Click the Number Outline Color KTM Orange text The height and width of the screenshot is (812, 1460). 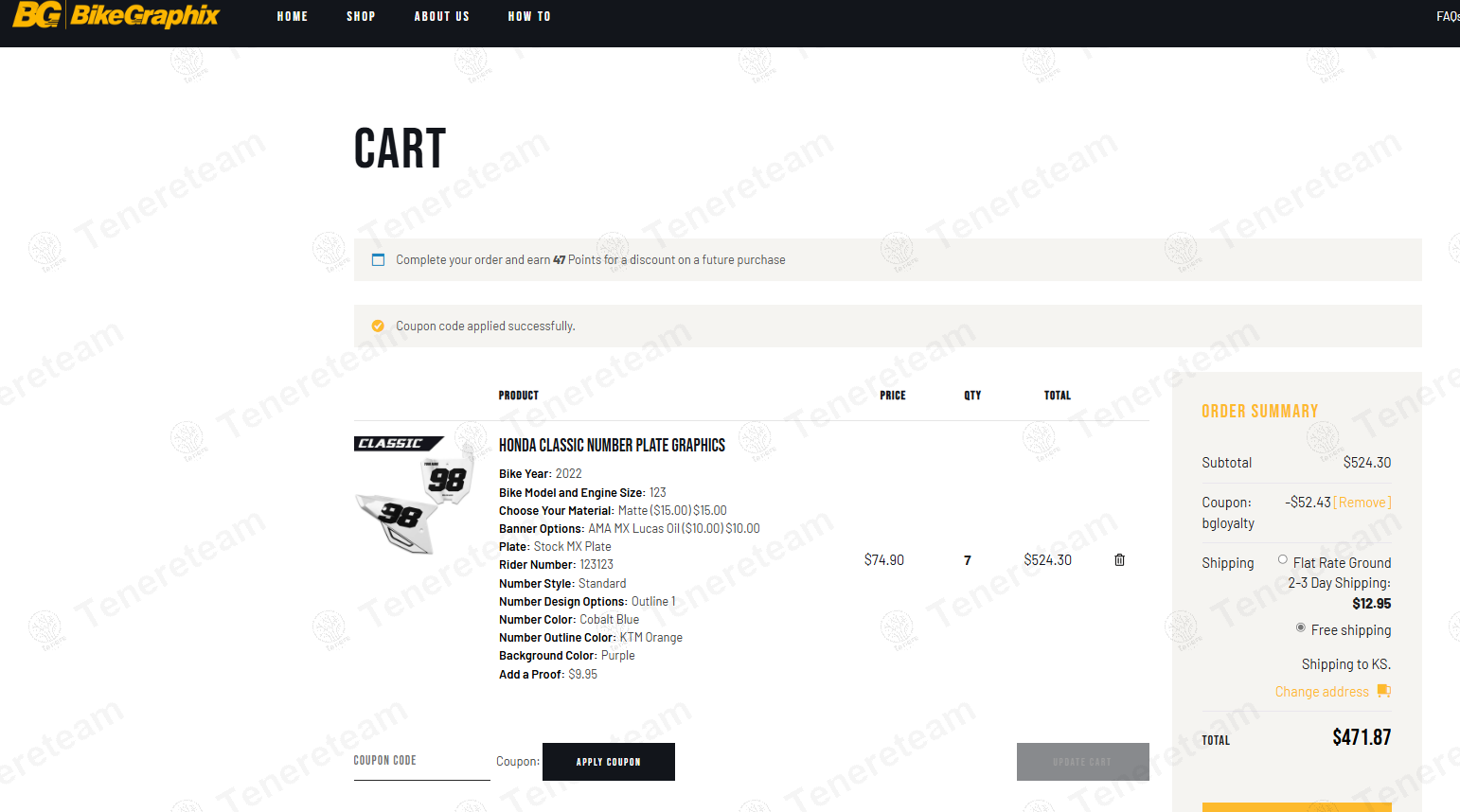[591, 638]
